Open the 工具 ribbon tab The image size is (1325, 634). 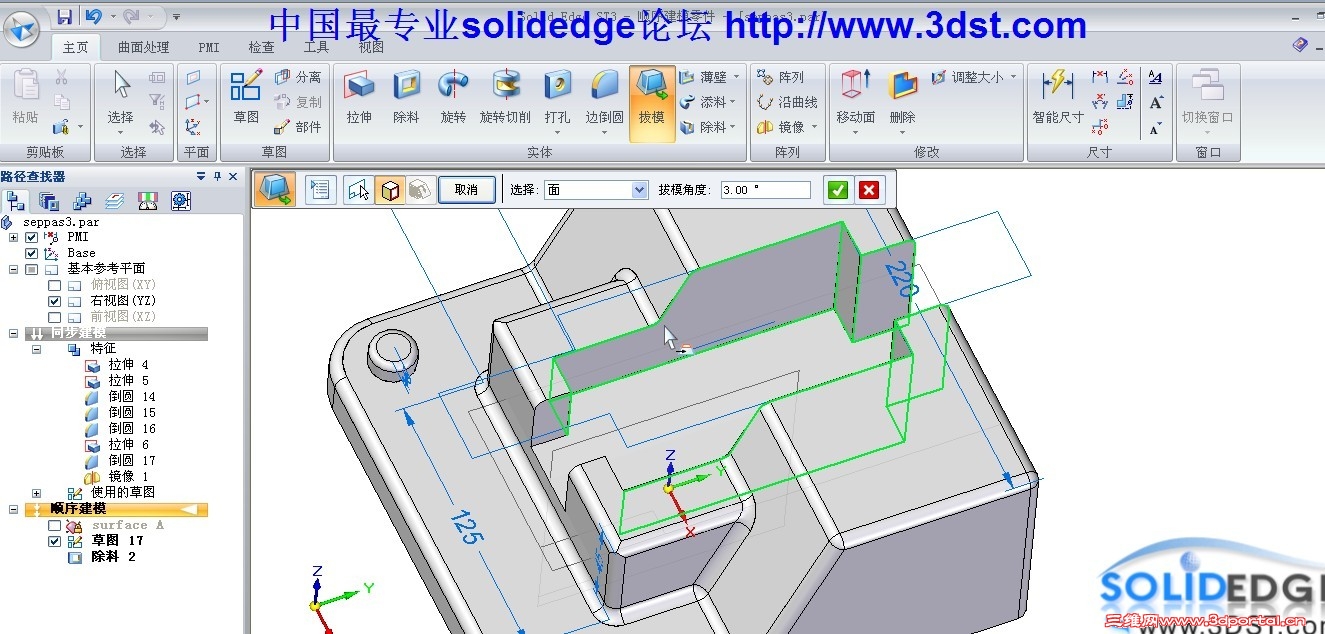point(316,47)
